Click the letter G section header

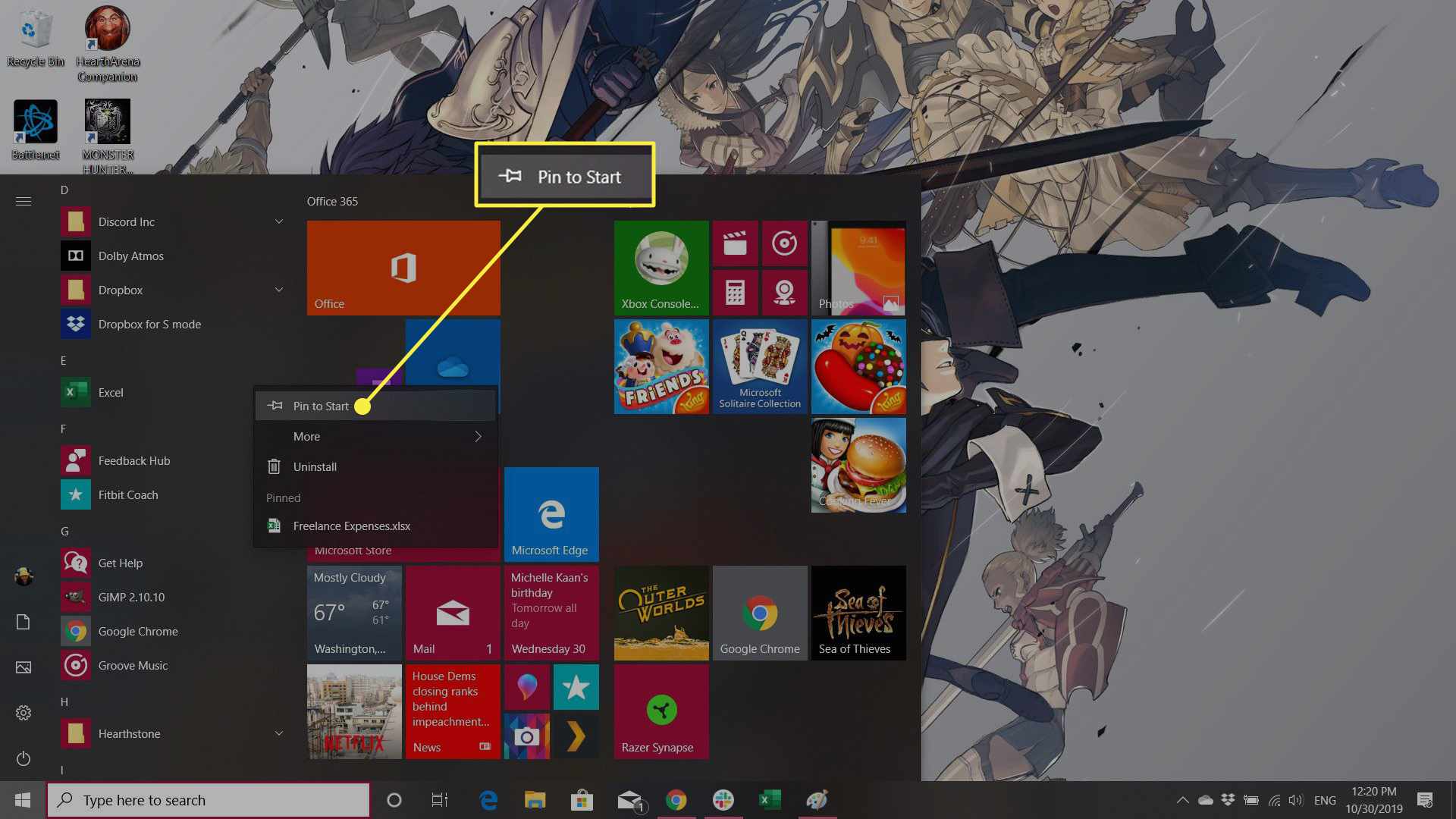(64, 531)
